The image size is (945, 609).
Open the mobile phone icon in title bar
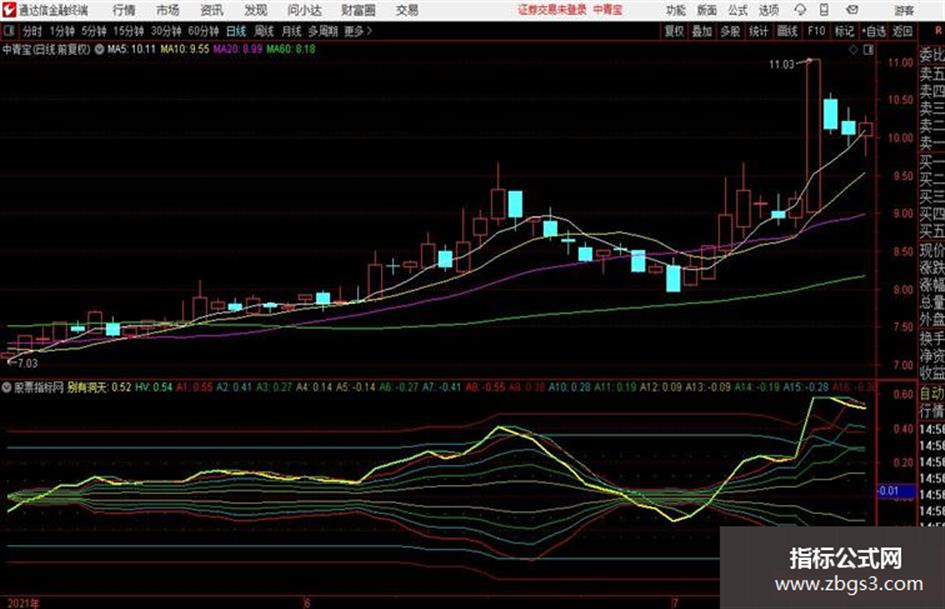click(x=824, y=10)
